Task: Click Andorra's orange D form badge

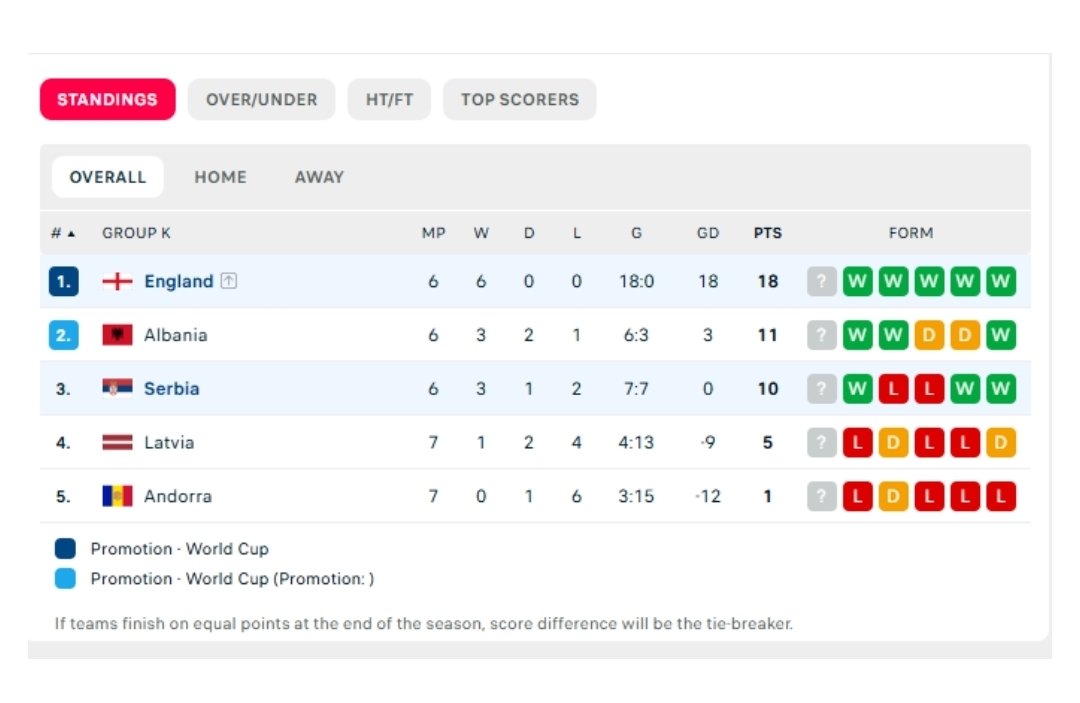Action: [x=893, y=496]
